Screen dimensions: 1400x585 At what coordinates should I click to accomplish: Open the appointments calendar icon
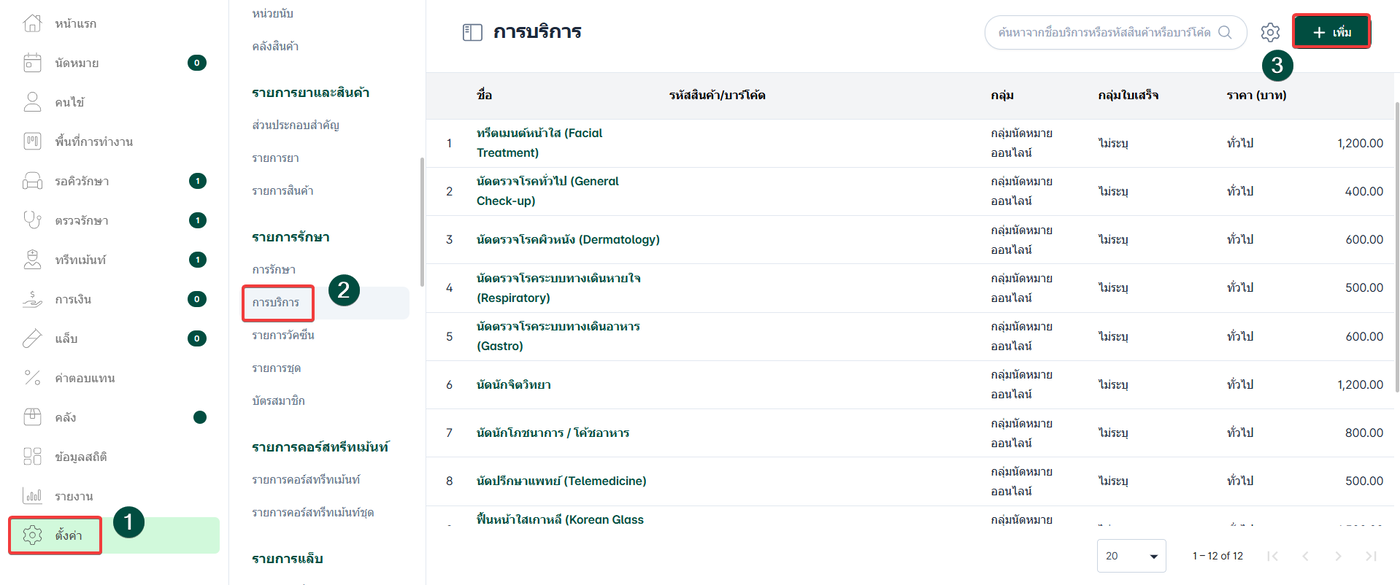tap(32, 63)
